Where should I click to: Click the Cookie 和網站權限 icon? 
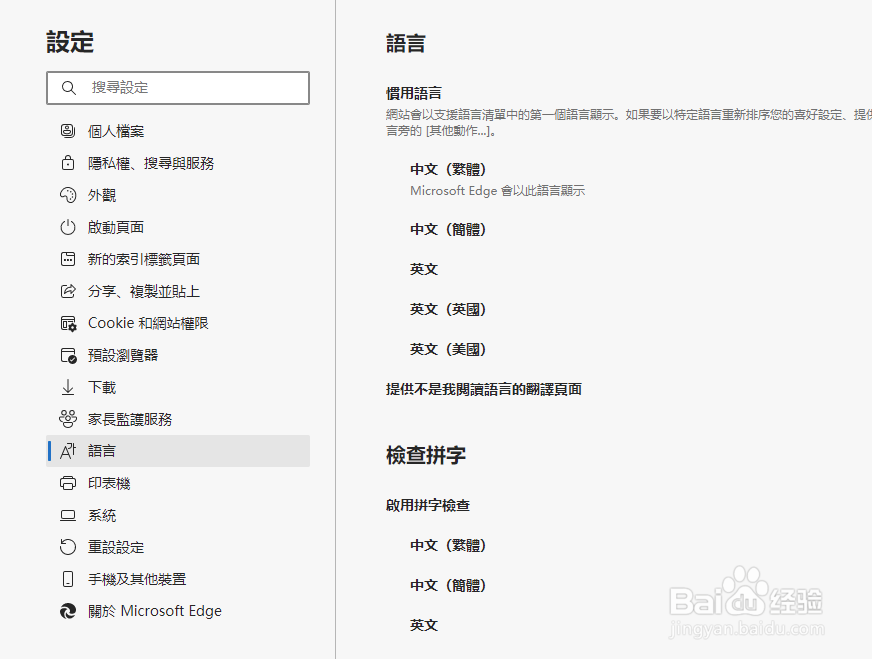(68, 323)
